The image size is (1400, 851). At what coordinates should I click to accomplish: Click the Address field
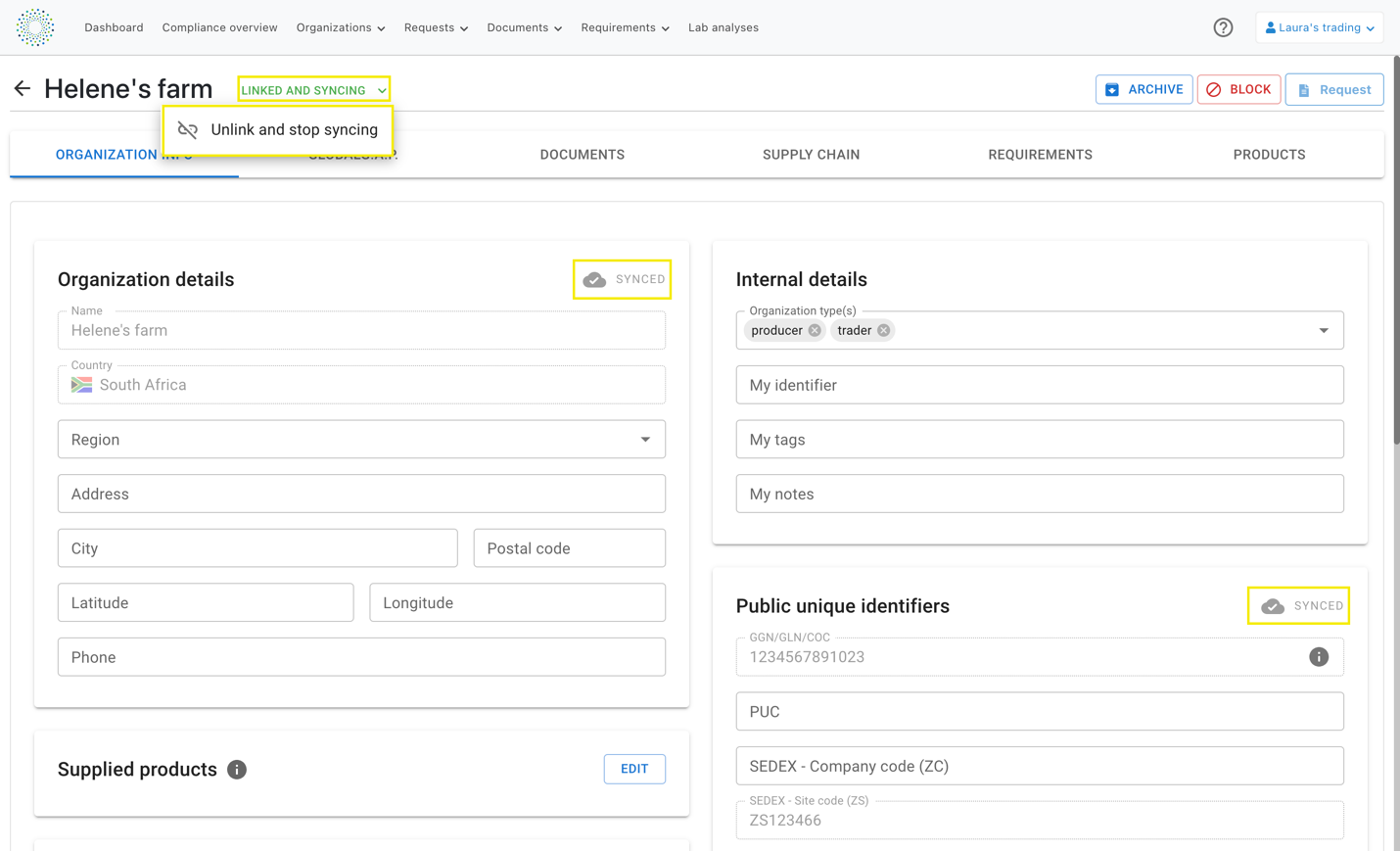pyautogui.click(x=361, y=494)
